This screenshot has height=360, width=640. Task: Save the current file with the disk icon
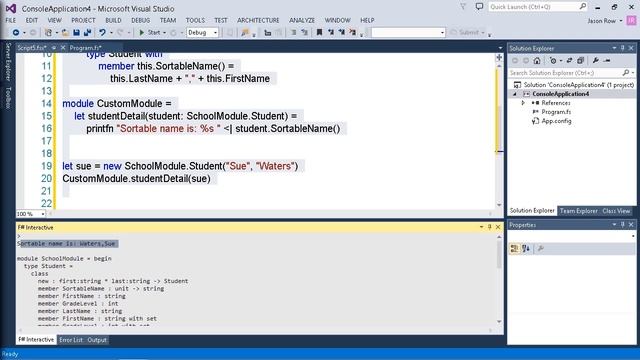76,32
